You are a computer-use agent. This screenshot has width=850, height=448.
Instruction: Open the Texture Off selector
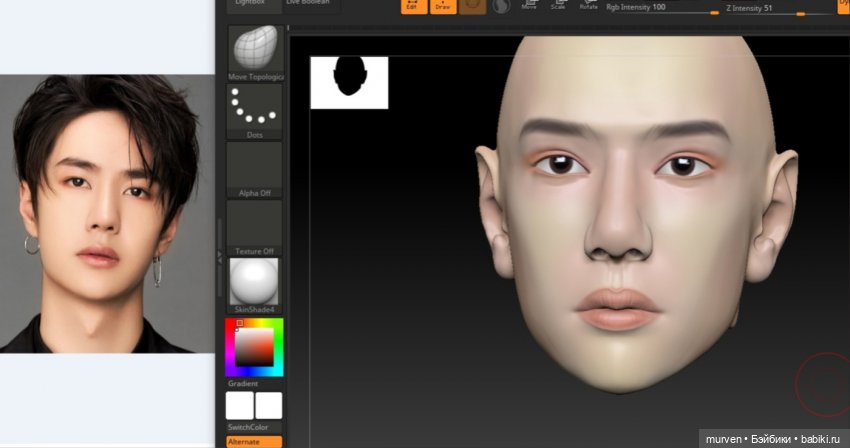(x=254, y=228)
